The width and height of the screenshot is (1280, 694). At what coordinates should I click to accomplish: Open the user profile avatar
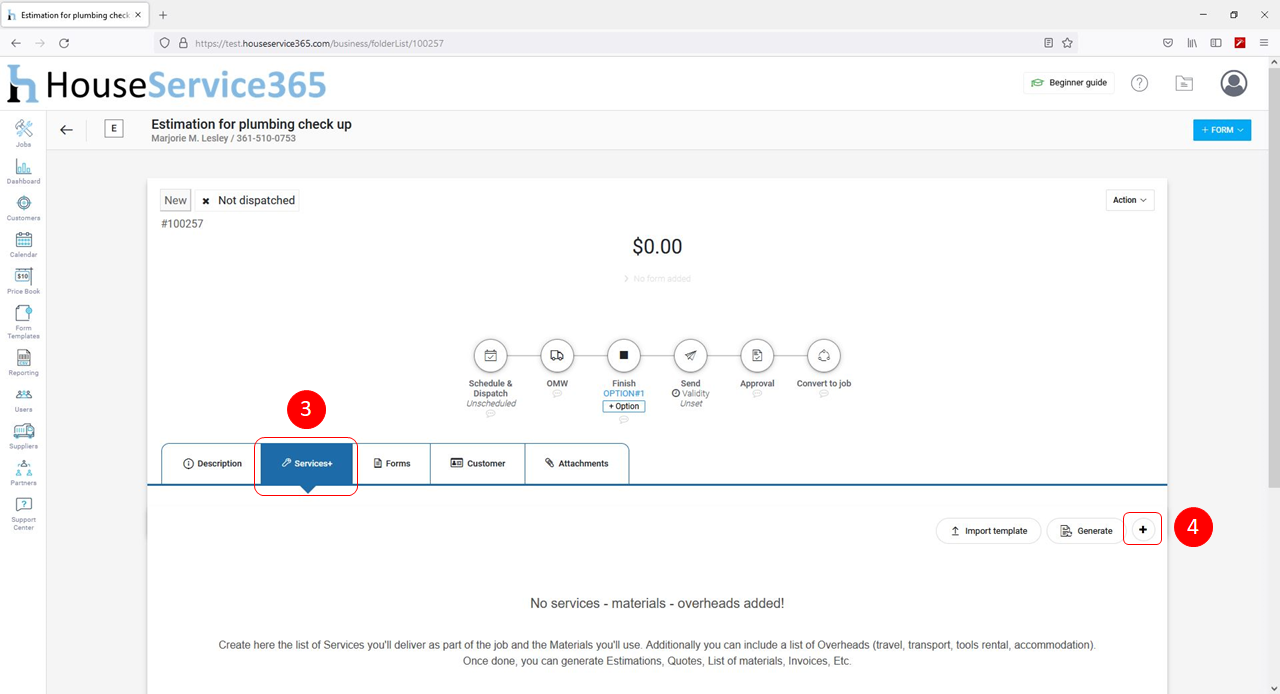point(1233,83)
